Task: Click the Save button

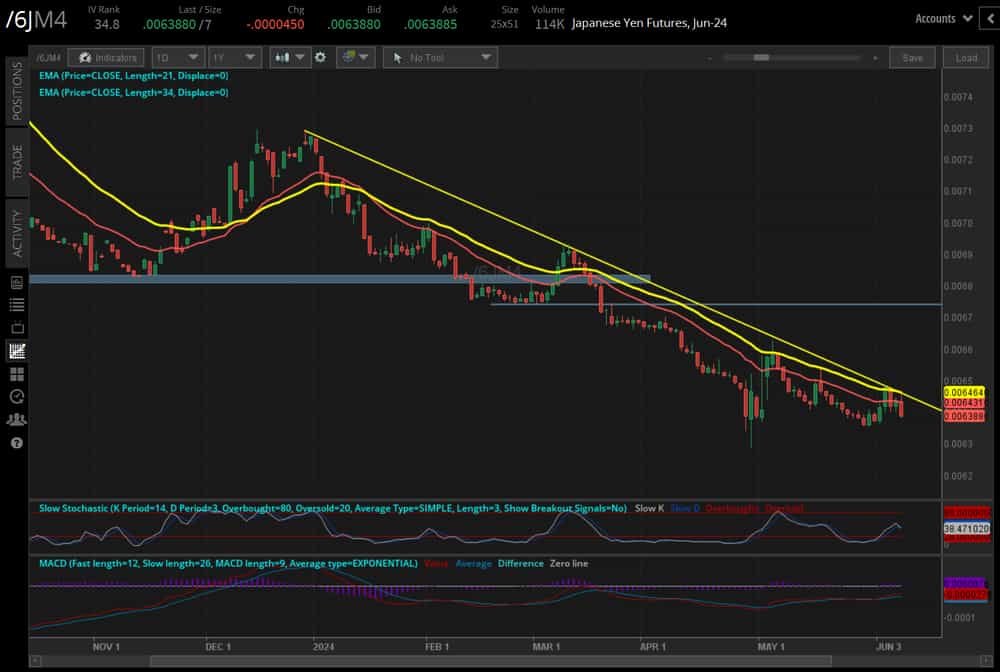Action: click(x=912, y=58)
